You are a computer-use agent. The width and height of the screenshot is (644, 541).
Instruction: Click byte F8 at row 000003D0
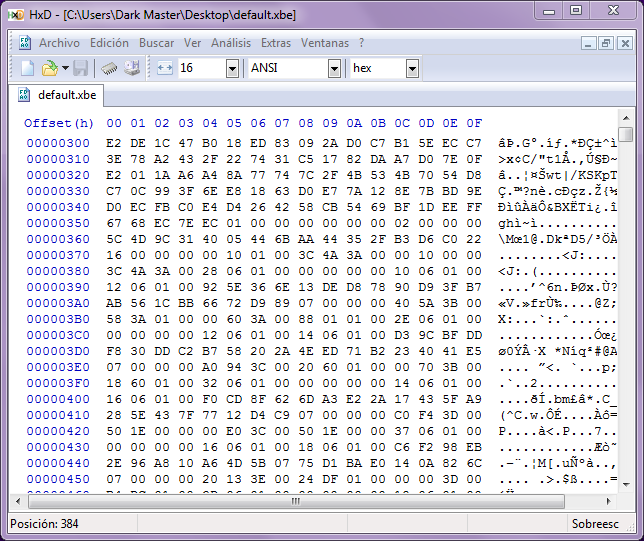point(114,351)
